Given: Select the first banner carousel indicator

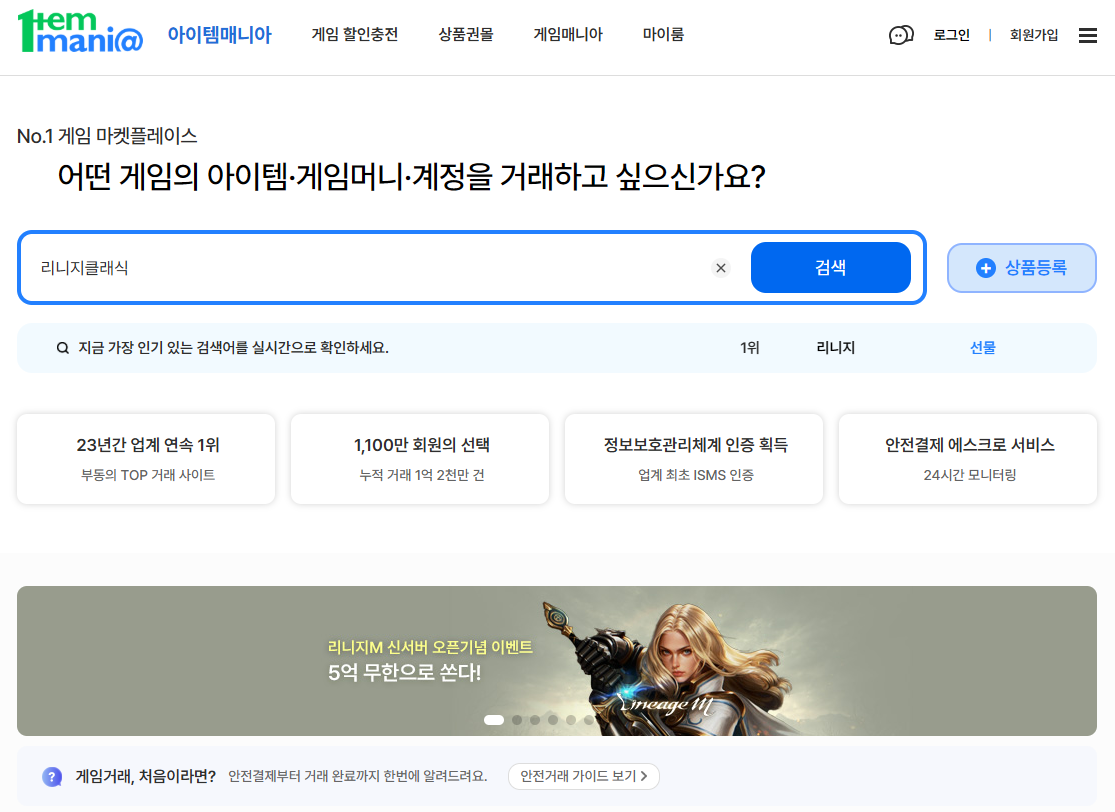Looking at the screenshot, I should click(x=494, y=720).
